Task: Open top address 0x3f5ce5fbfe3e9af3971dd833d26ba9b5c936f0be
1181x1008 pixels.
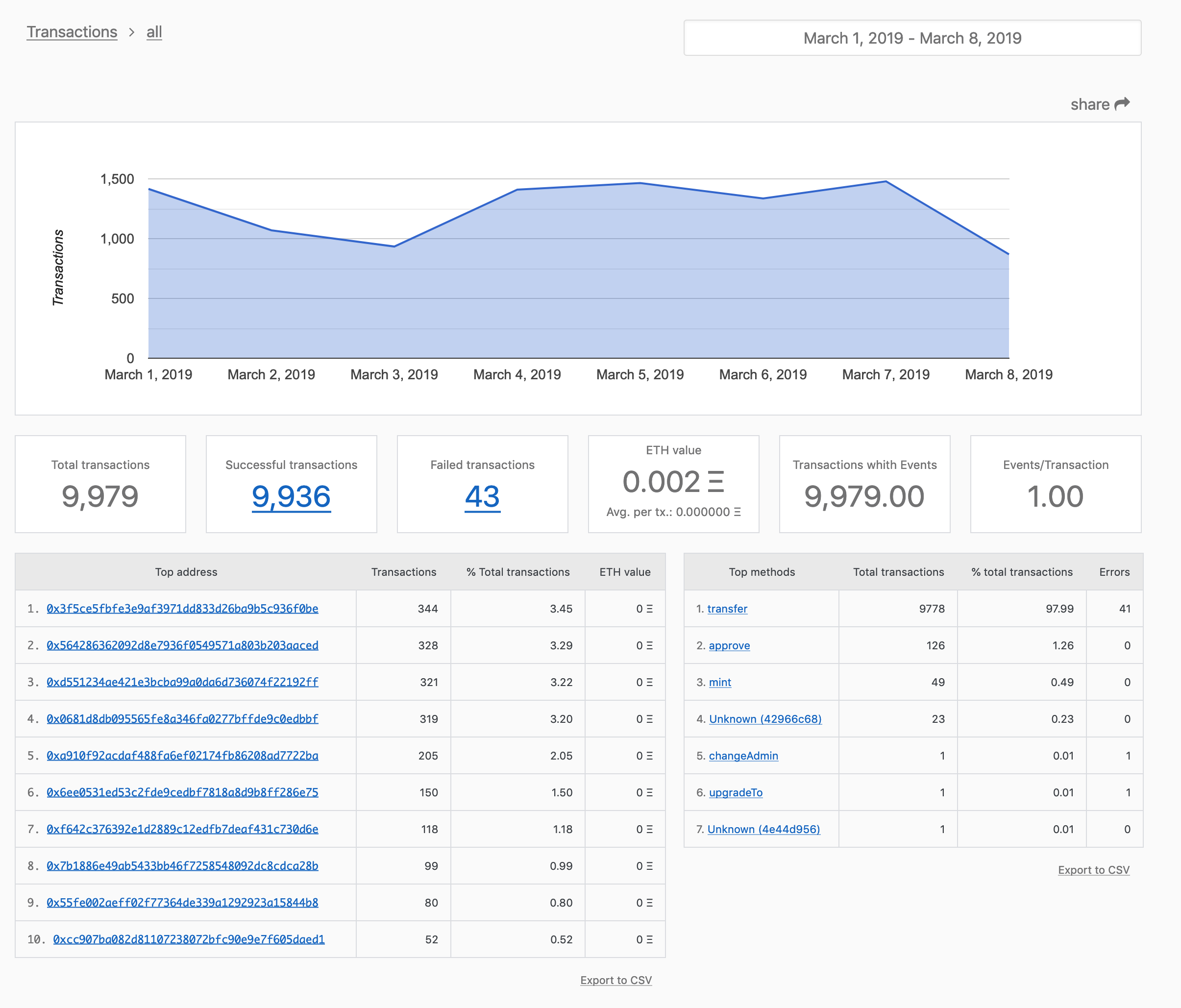Action: coord(182,609)
